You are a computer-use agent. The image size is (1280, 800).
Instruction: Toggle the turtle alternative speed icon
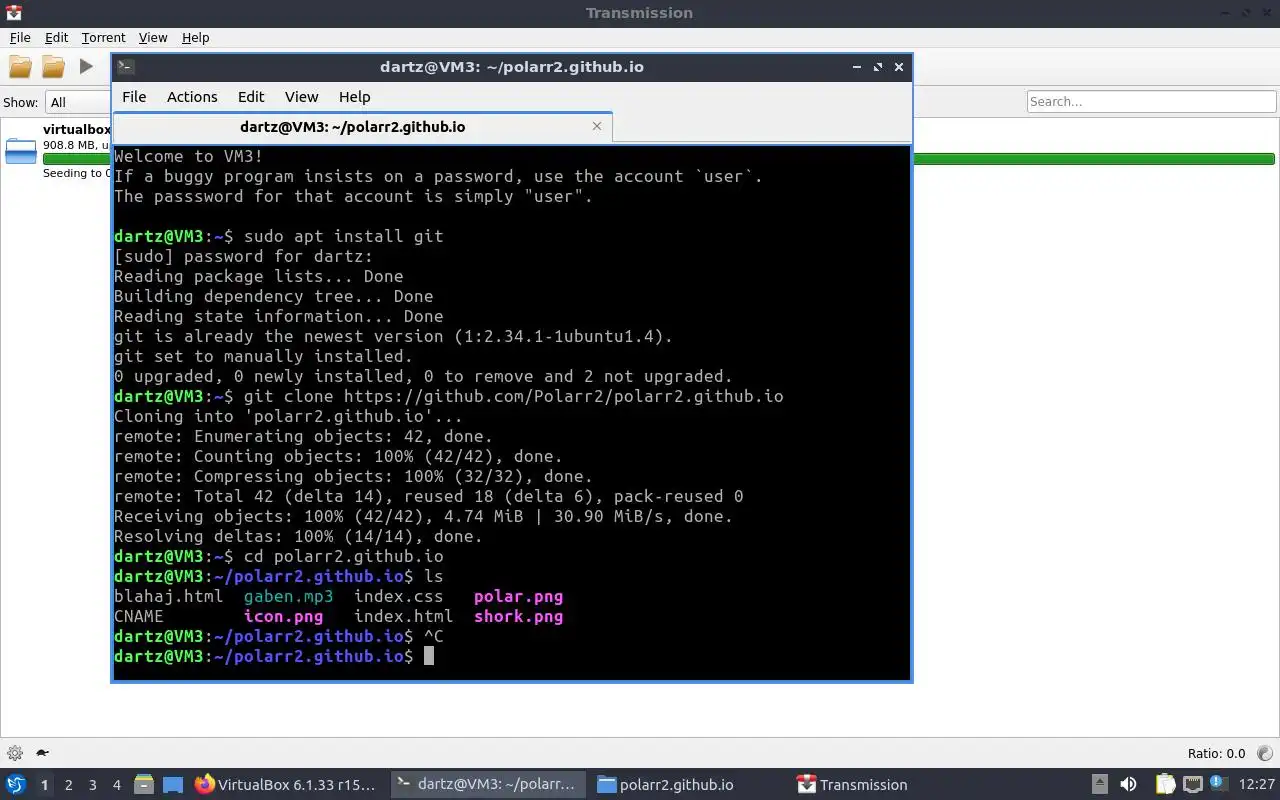click(x=43, y=753)
